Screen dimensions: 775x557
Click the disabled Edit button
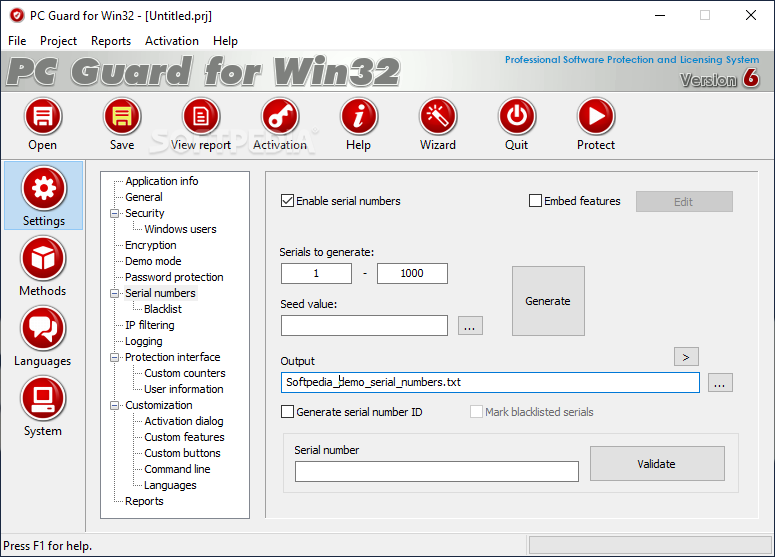pyautogui.click(x=684, y=202)
